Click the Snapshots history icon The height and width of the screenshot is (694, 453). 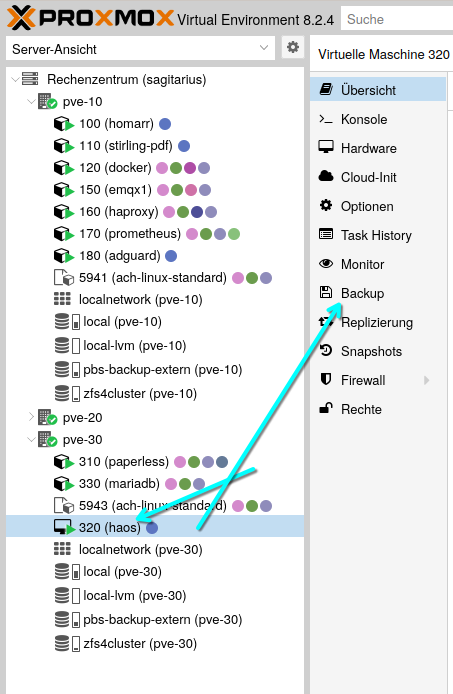[326, 351]
